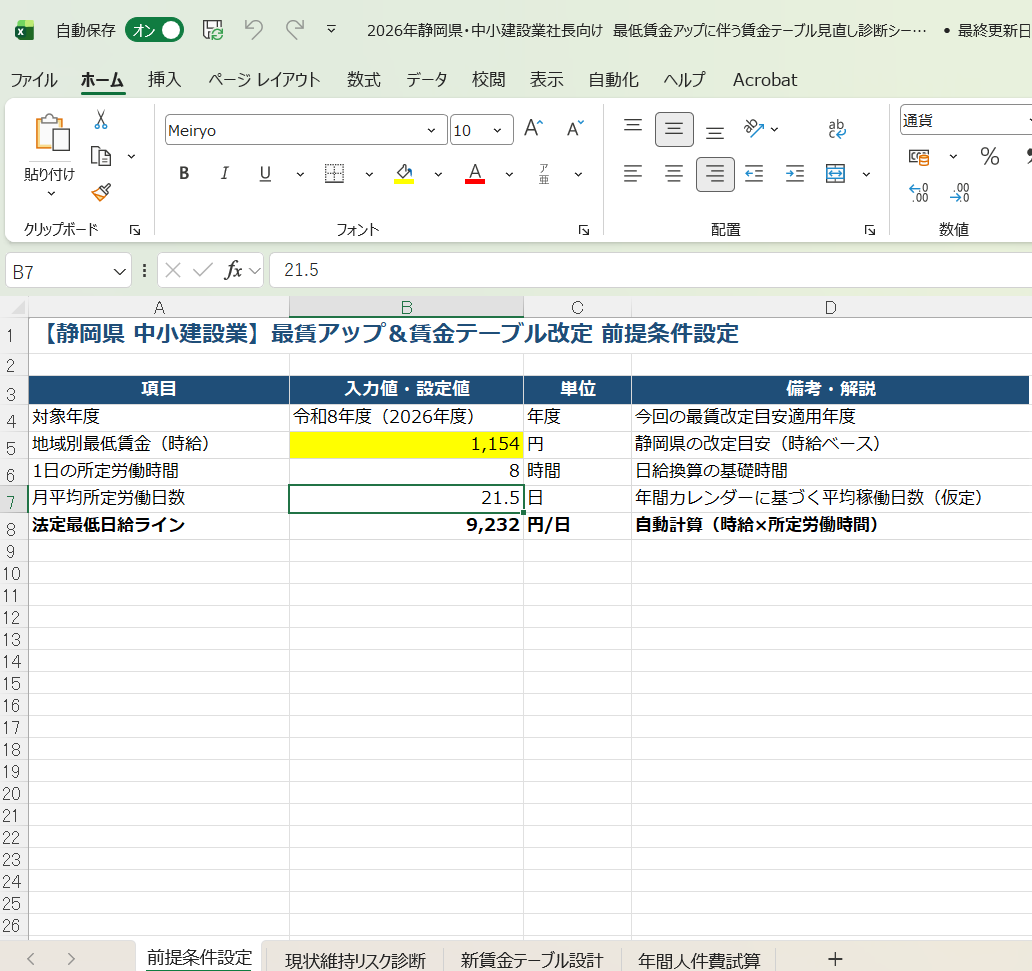The width and height of the screenshot is (1032, 971).
Task: Open the ファイル menu tab
Action: pyautogui.click(x=34, y=80)
